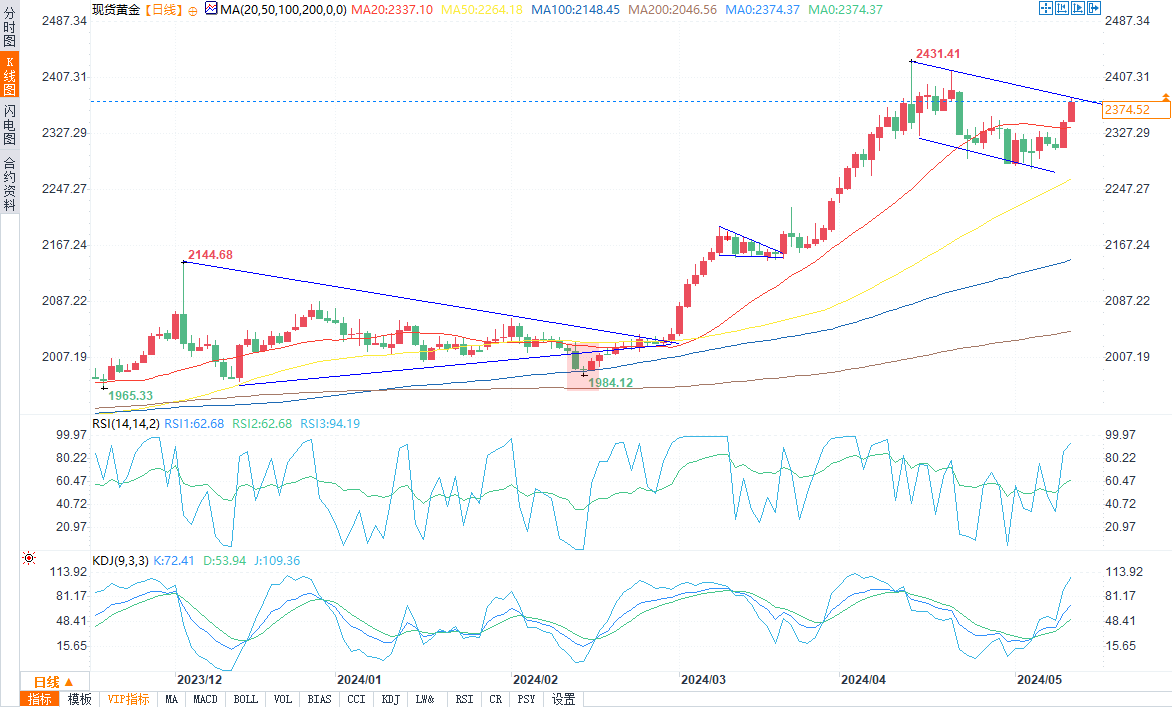Toggle the MACD indicator
The width and height of the screenshot is (1172, 707).
tap(205, 699)
